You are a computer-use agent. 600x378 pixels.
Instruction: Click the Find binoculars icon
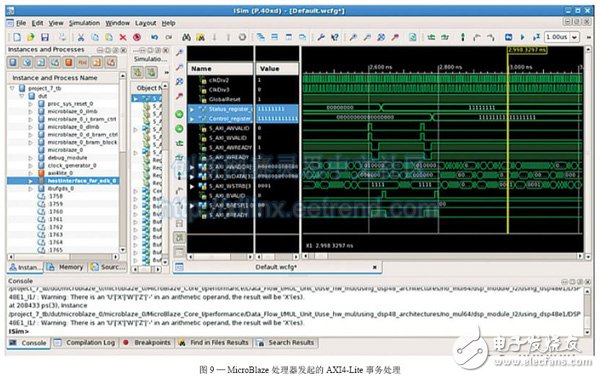186,37
